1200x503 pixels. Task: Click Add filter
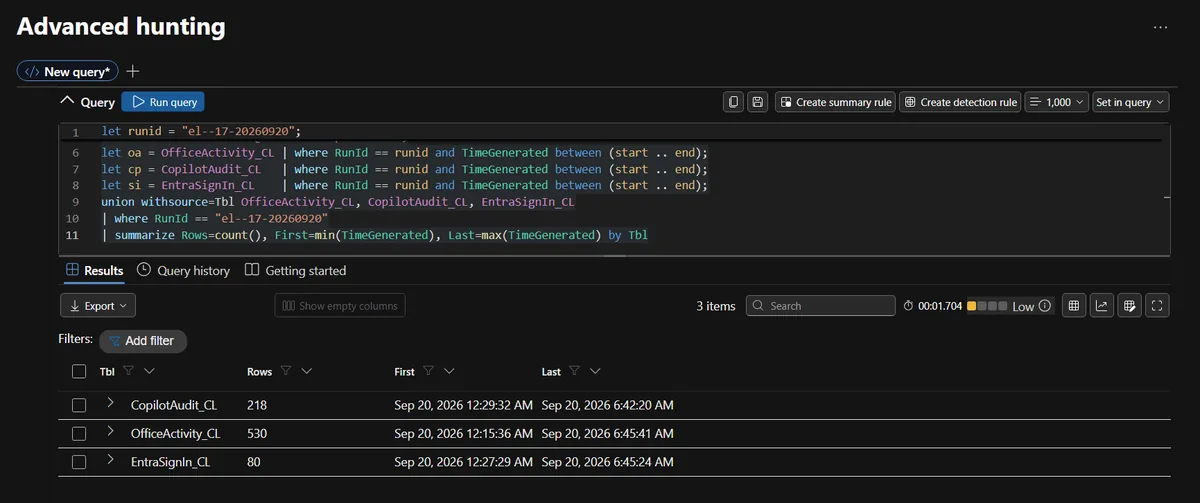coord(143,341)
